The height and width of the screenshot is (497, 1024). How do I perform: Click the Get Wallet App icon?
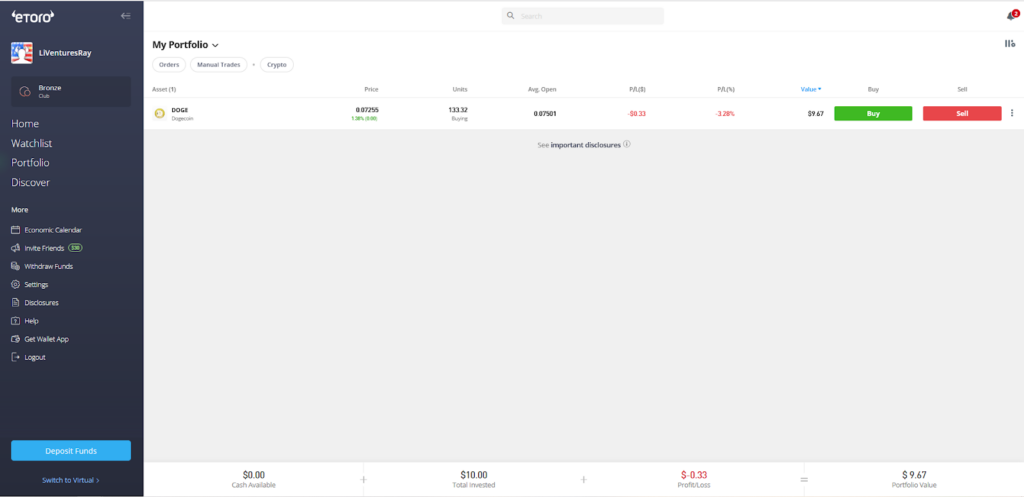(x=16, y=340)
